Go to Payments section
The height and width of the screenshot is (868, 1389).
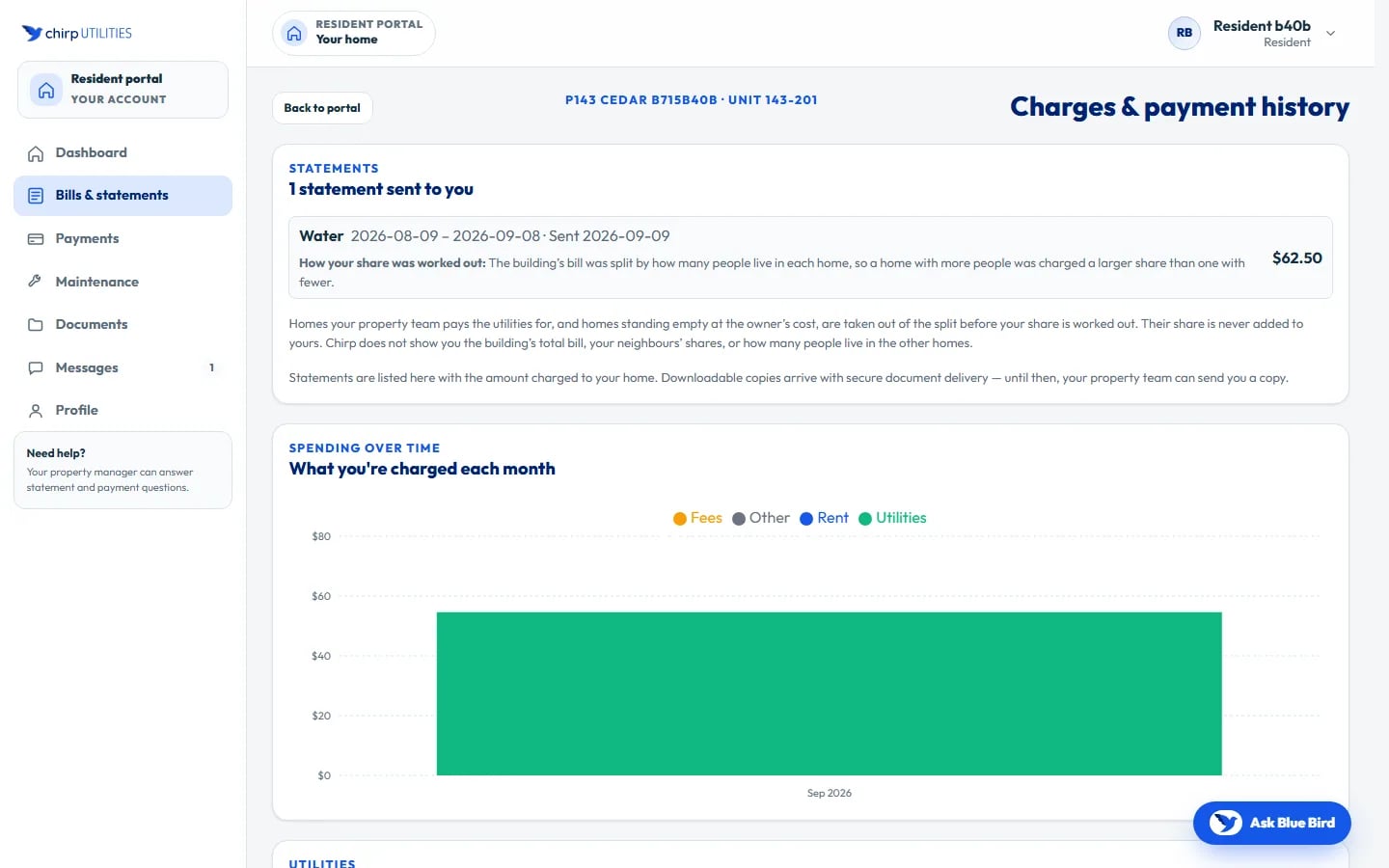tap(123, 238)
